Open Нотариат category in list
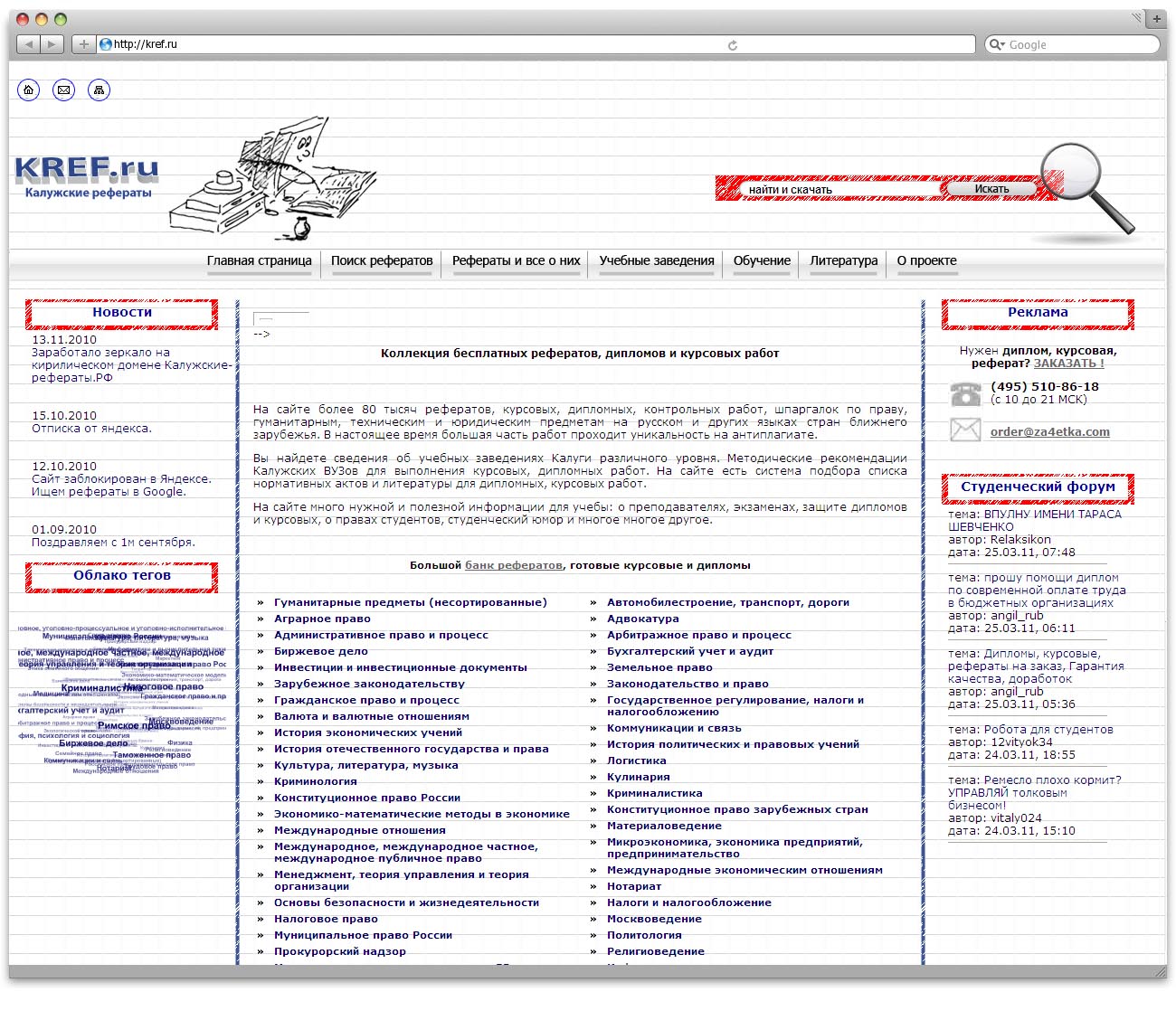 coord(634,886)
